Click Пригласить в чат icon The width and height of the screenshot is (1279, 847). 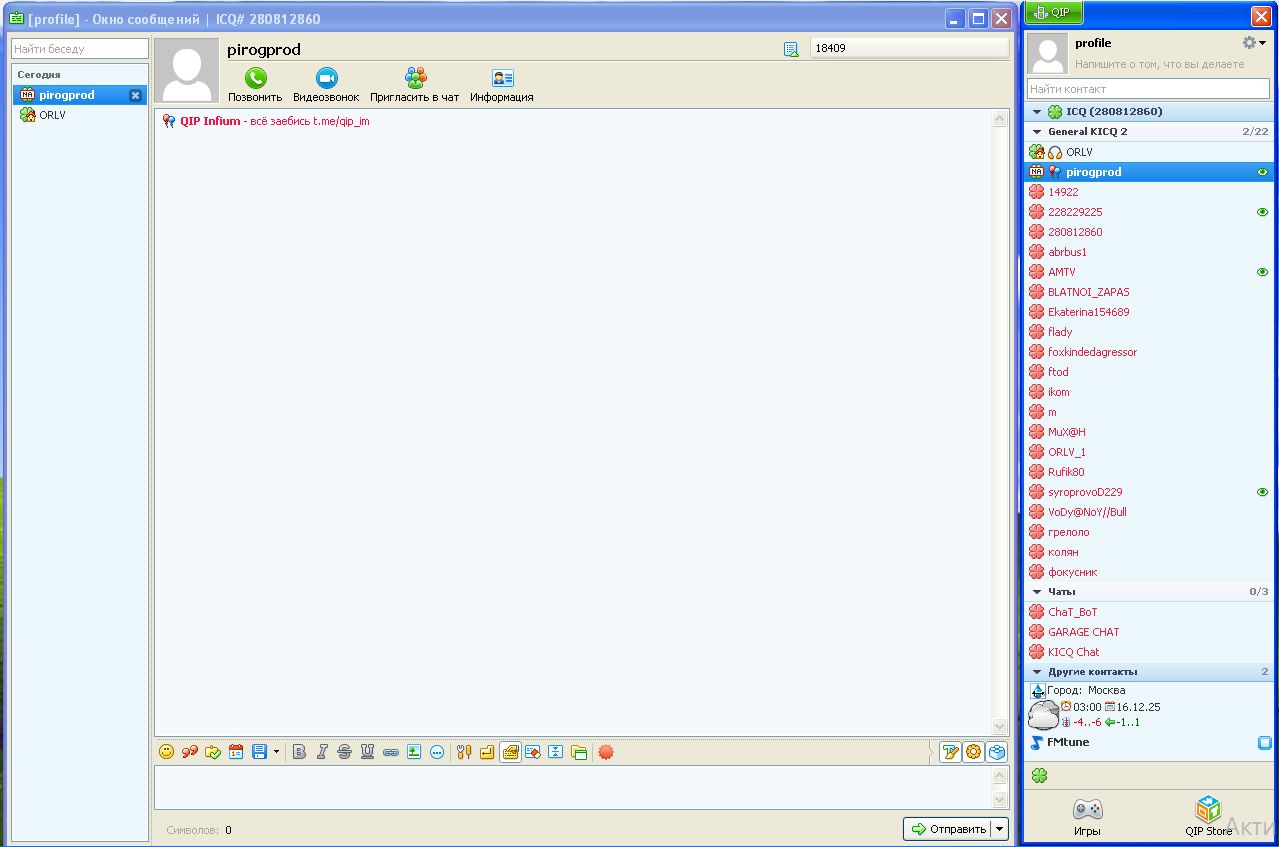pyautogui.click(x=415, y=79)
